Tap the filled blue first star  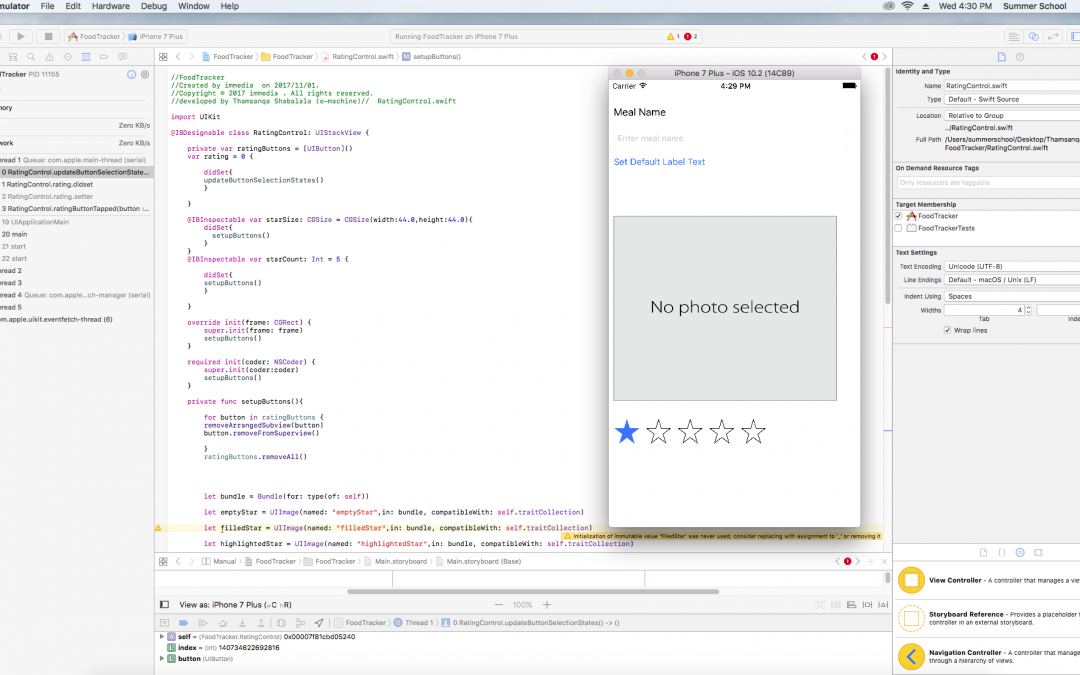tap(626, 432)
